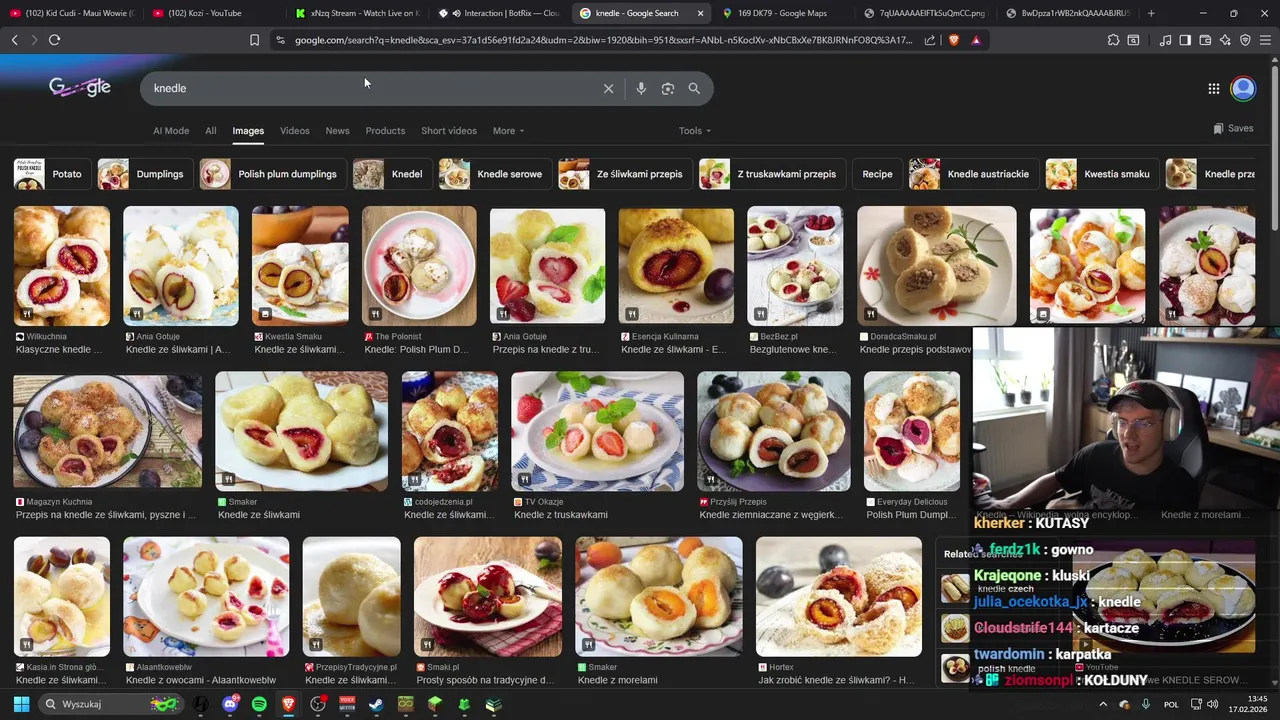Open OBS Studio from the taskbar

pos(318,704)
